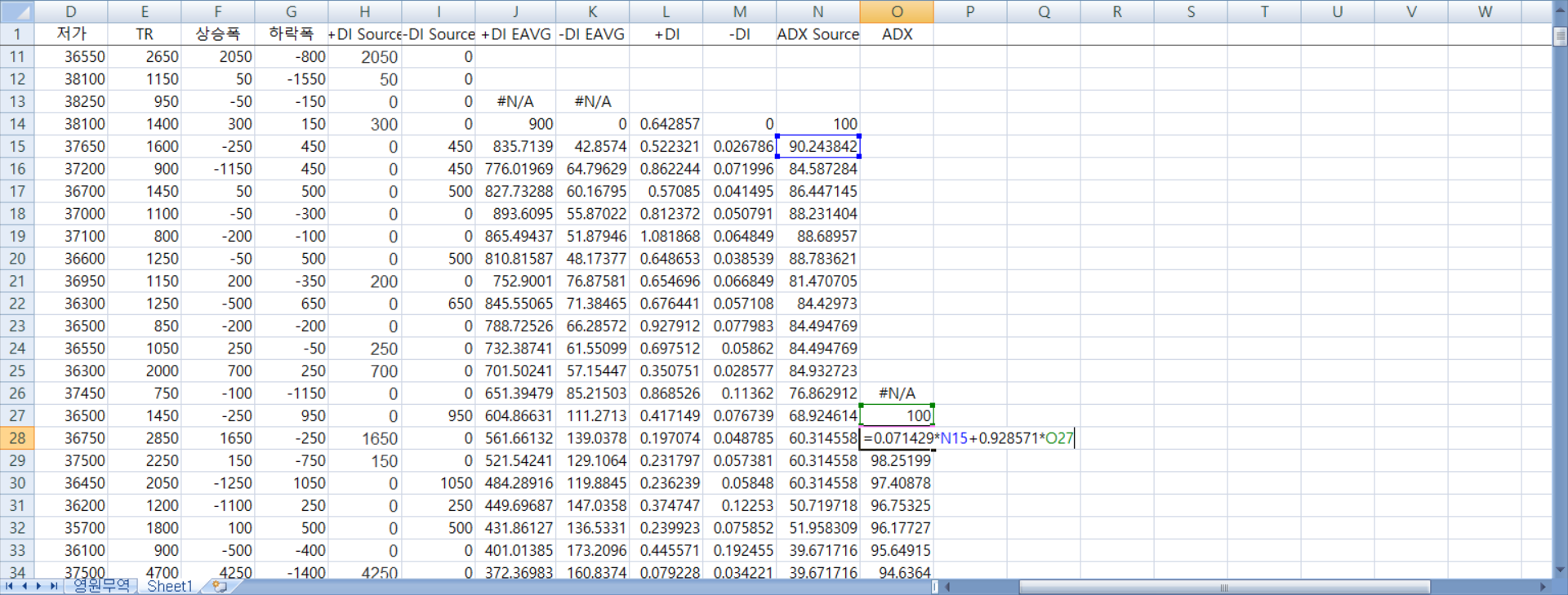1568x595 pixels.
Task: Click the 상승폭 header cell
Action: [x=218, y=34]
